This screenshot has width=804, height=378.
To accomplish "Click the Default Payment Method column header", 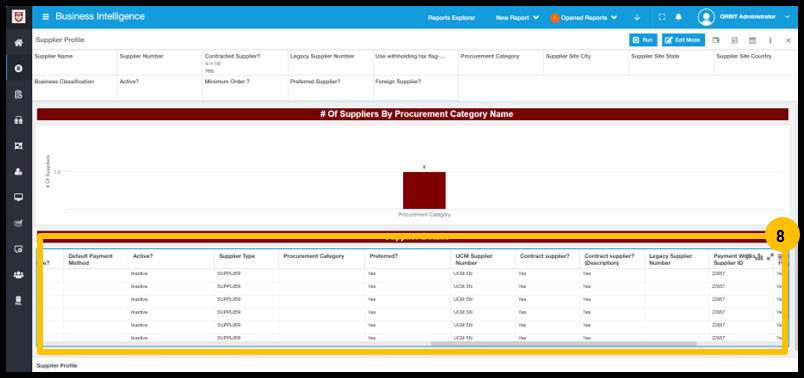I will (96, 259).
